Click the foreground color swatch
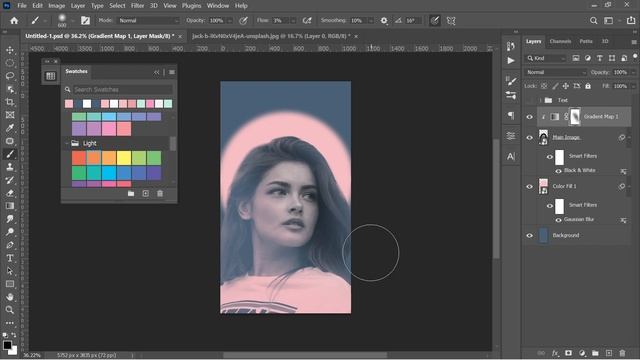This screenshot has width=640, height=360. coord(7,345)
